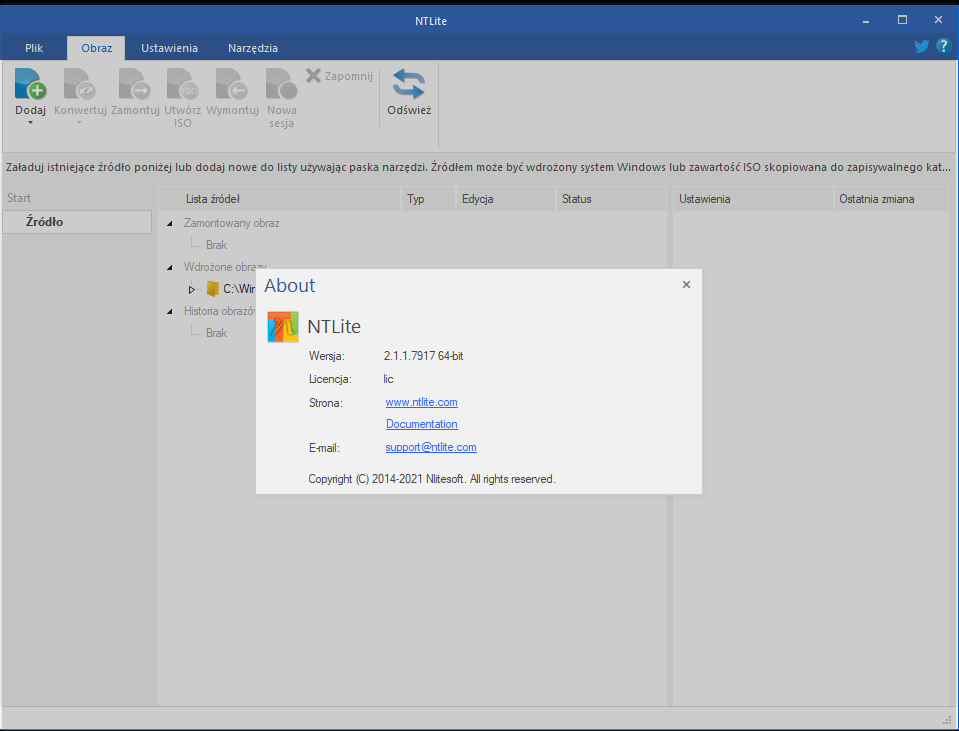Expand the C:\Win deployed image node
The image size is (959, 731).
coord(191,289)
